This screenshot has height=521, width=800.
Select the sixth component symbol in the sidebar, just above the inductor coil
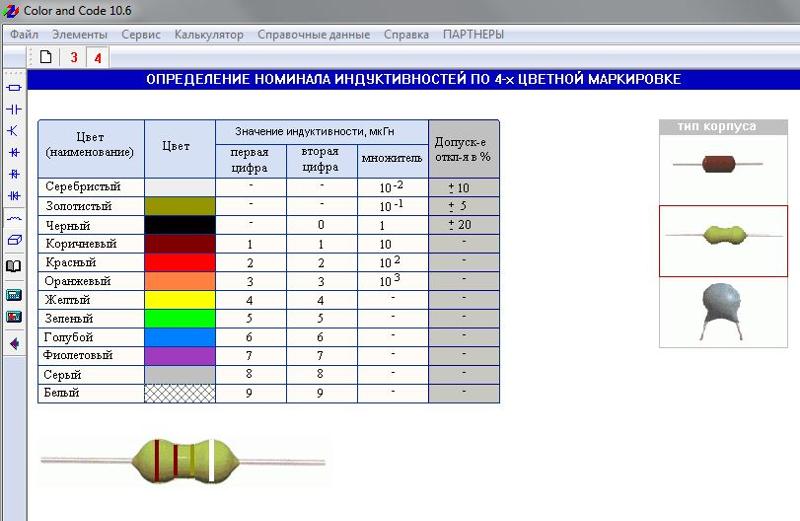pos(14,195)
